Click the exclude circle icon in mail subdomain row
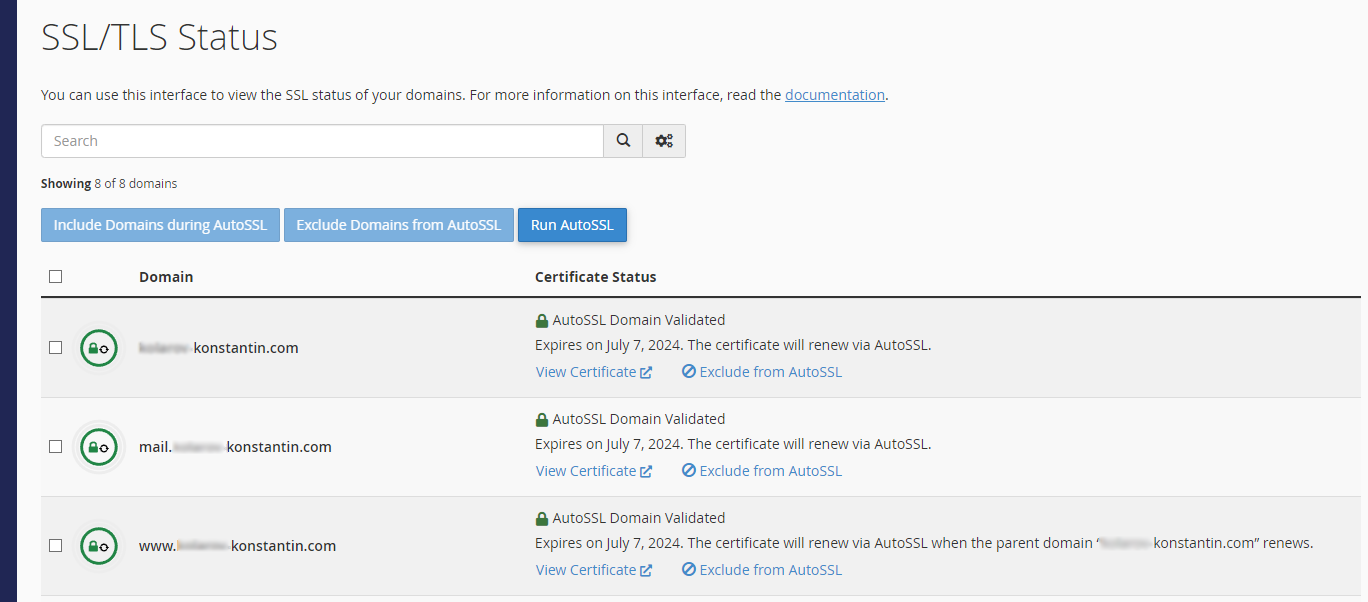 click(688, 471)
